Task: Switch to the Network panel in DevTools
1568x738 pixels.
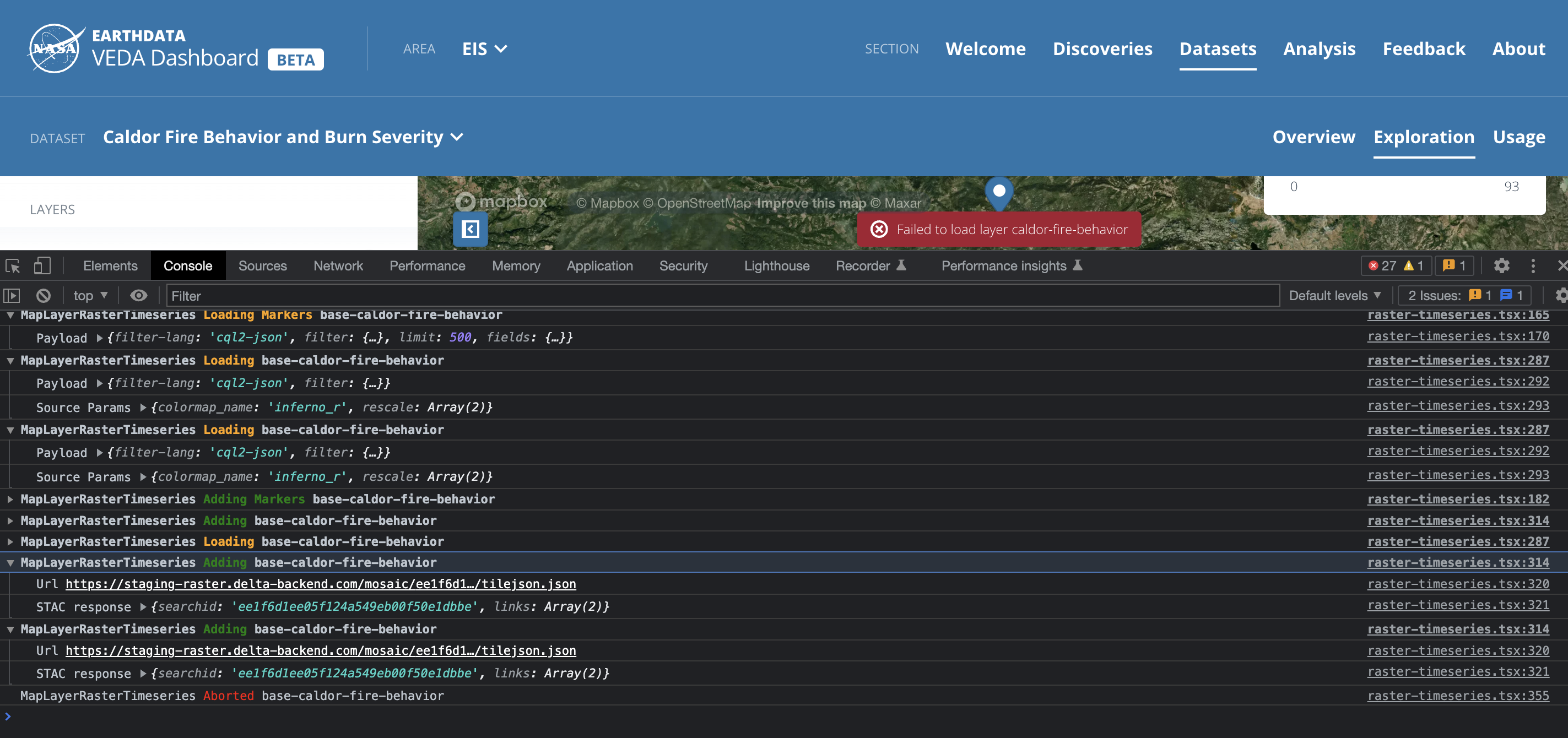Action: coord(338,265)
